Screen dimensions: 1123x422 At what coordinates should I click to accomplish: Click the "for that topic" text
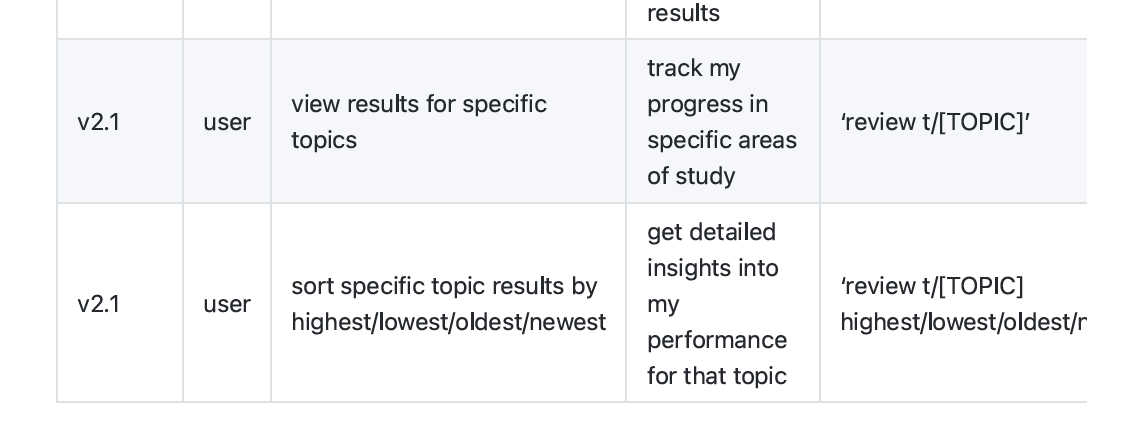(x=716, y=376)
